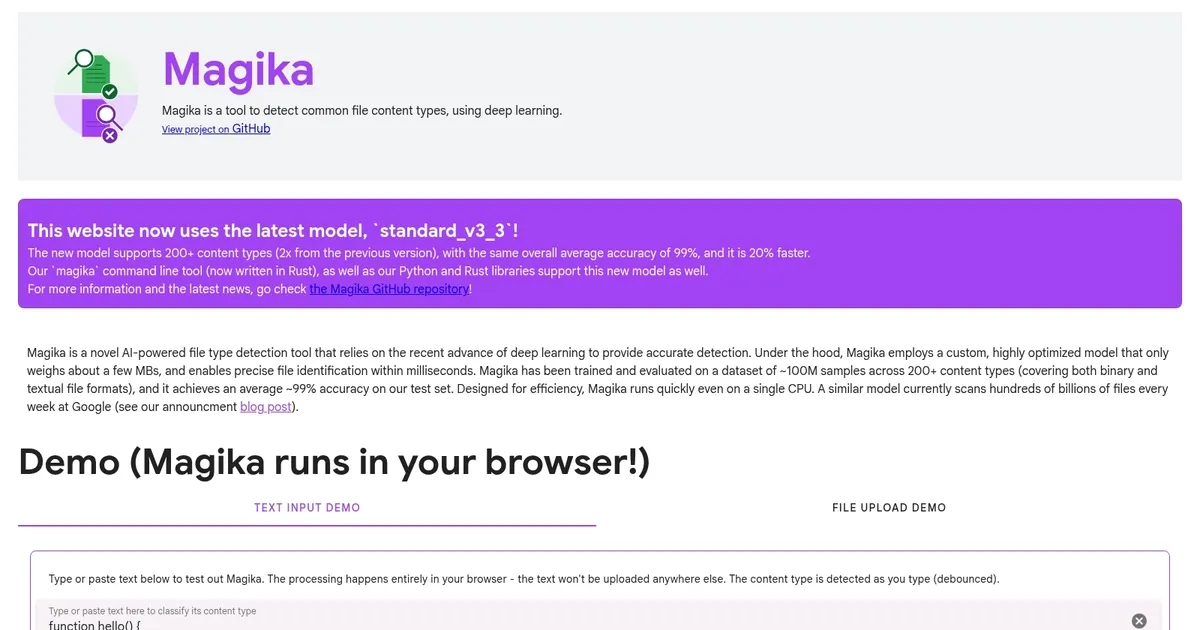
Task: Click the line about magika command line tool
Action: click(x=370, y=271)
